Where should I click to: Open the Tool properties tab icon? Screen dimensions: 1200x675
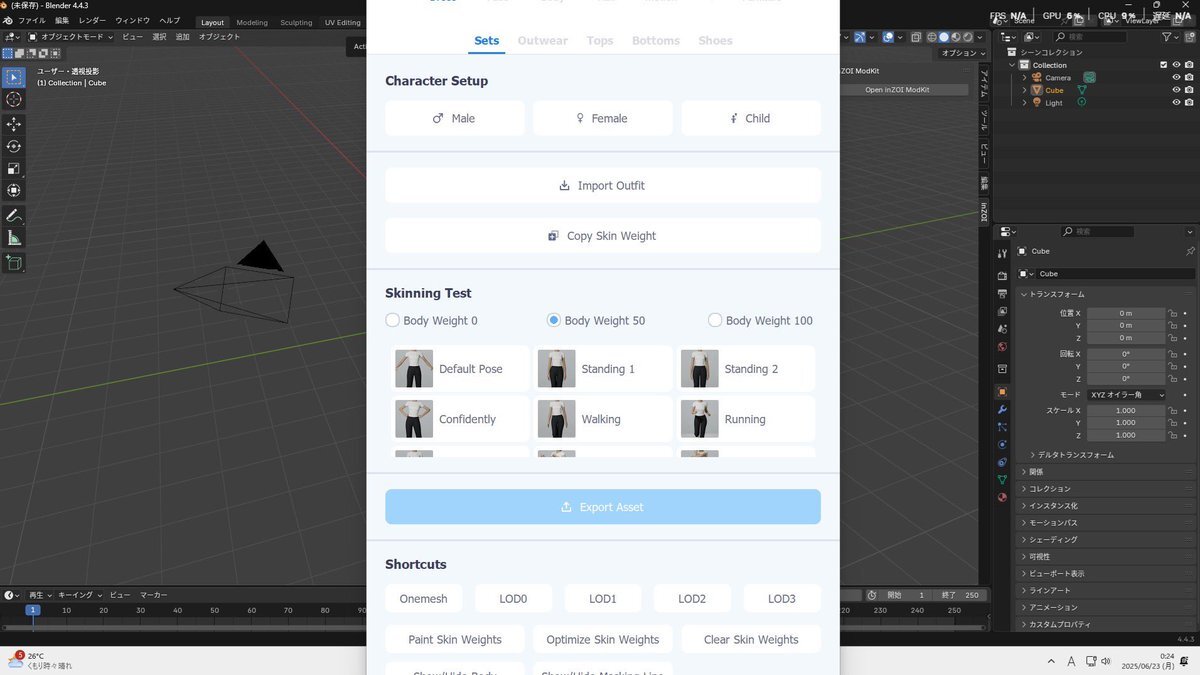pyautogui.click(x=1002, y=254)
